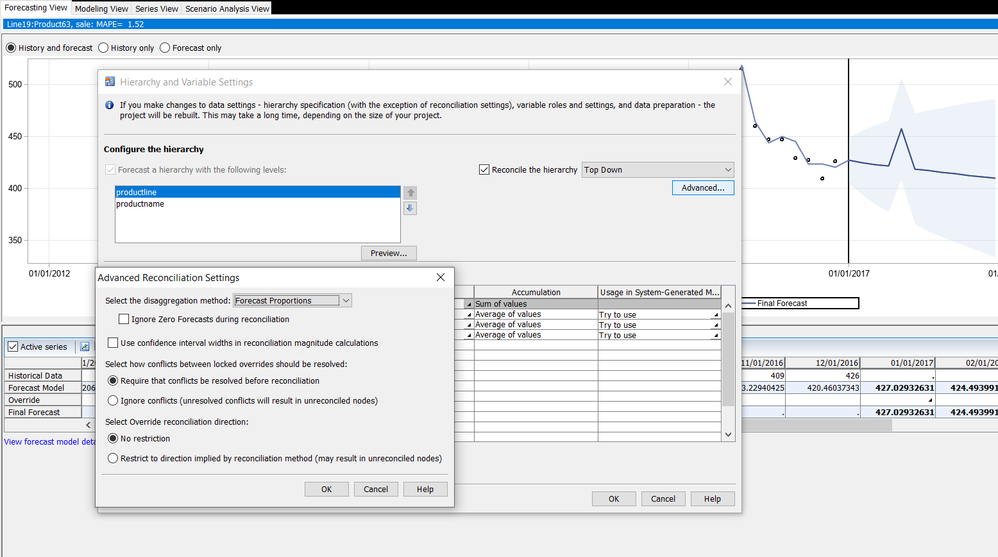Switch to Series View tab
This screenshot has height=557, width=998.
click(157, 9)
